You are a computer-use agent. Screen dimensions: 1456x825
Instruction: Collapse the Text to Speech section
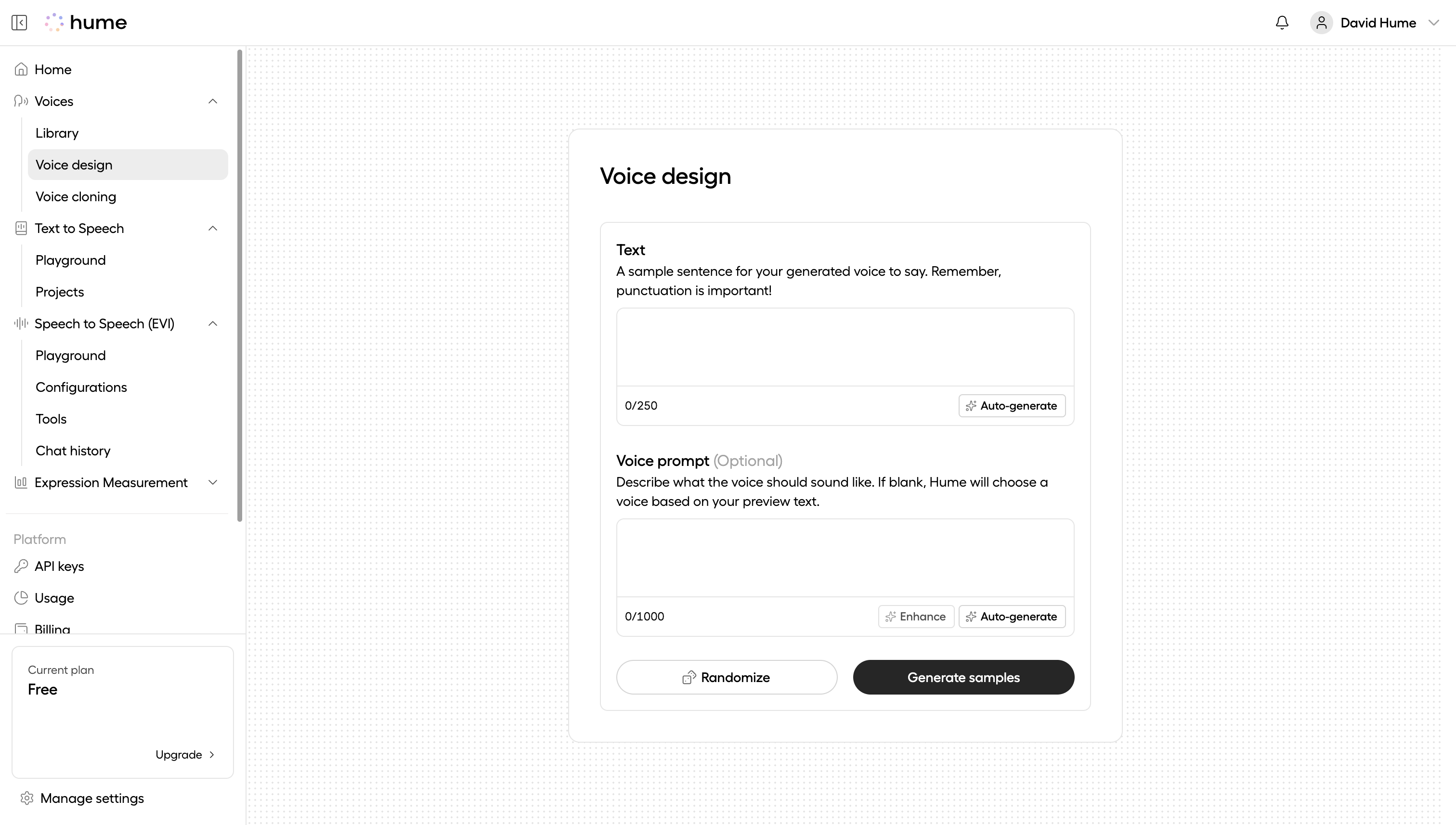coord(212,228)
